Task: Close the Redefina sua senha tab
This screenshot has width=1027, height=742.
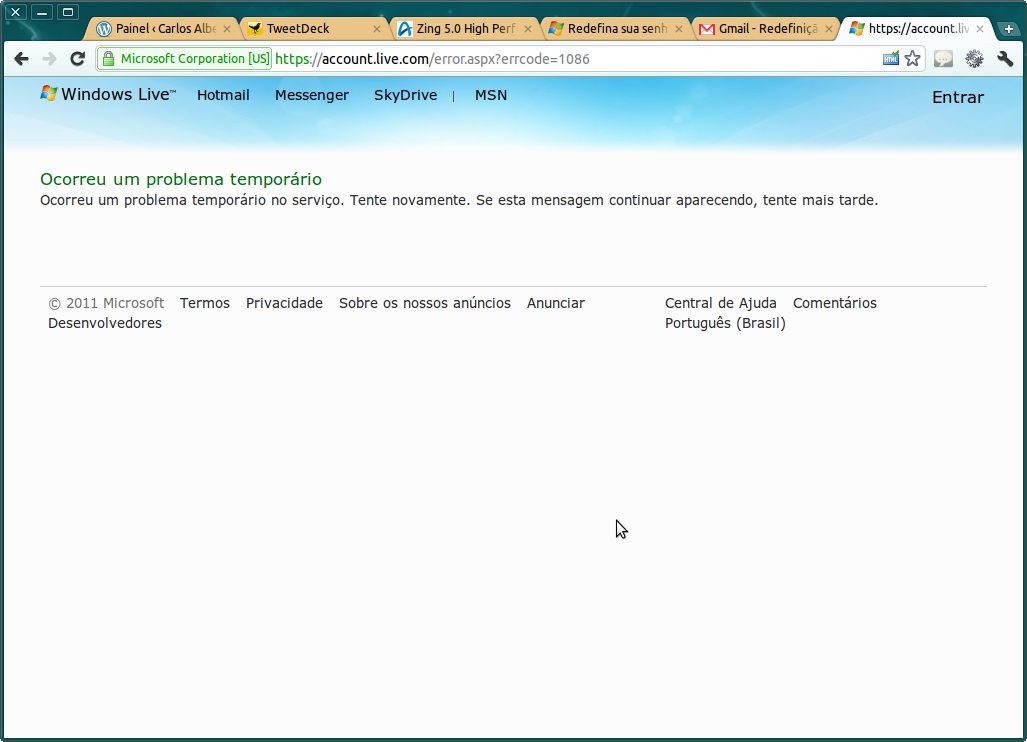Action: (x=679, y=29)
